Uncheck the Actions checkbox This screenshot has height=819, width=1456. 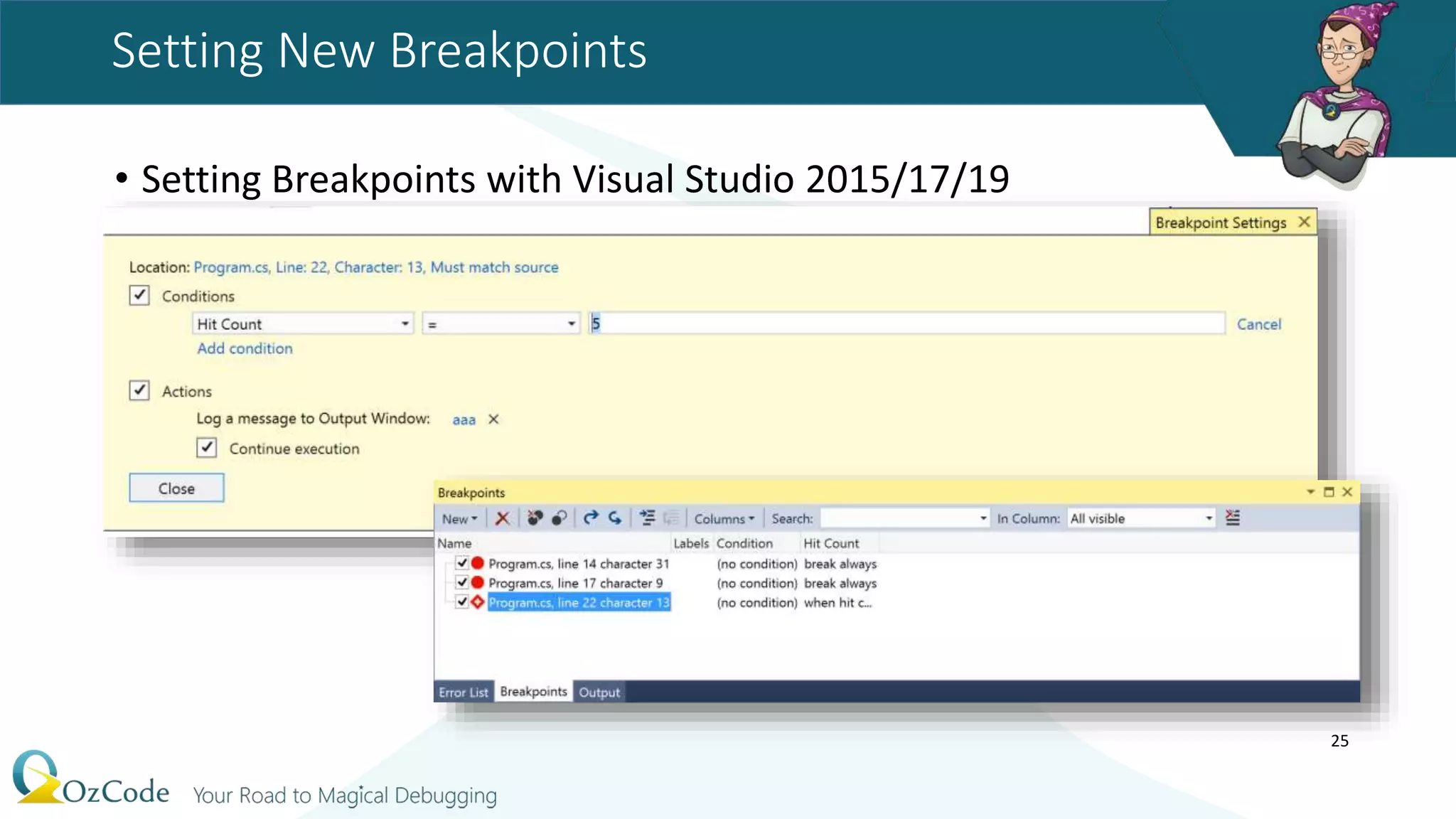pyautogui.click(x=139, y=390)
